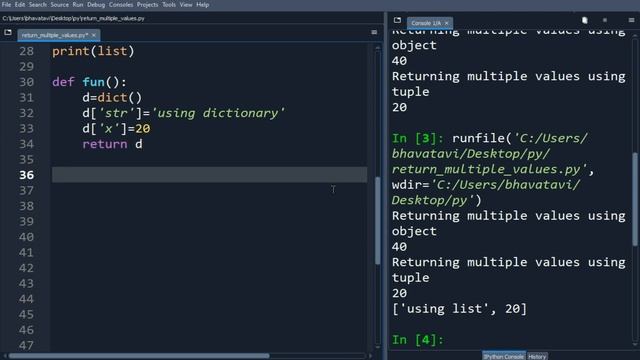This screenshot has width=640, height=360.
Task: Click the console clipboard icon in toolbar
Action: pos(584,20)
